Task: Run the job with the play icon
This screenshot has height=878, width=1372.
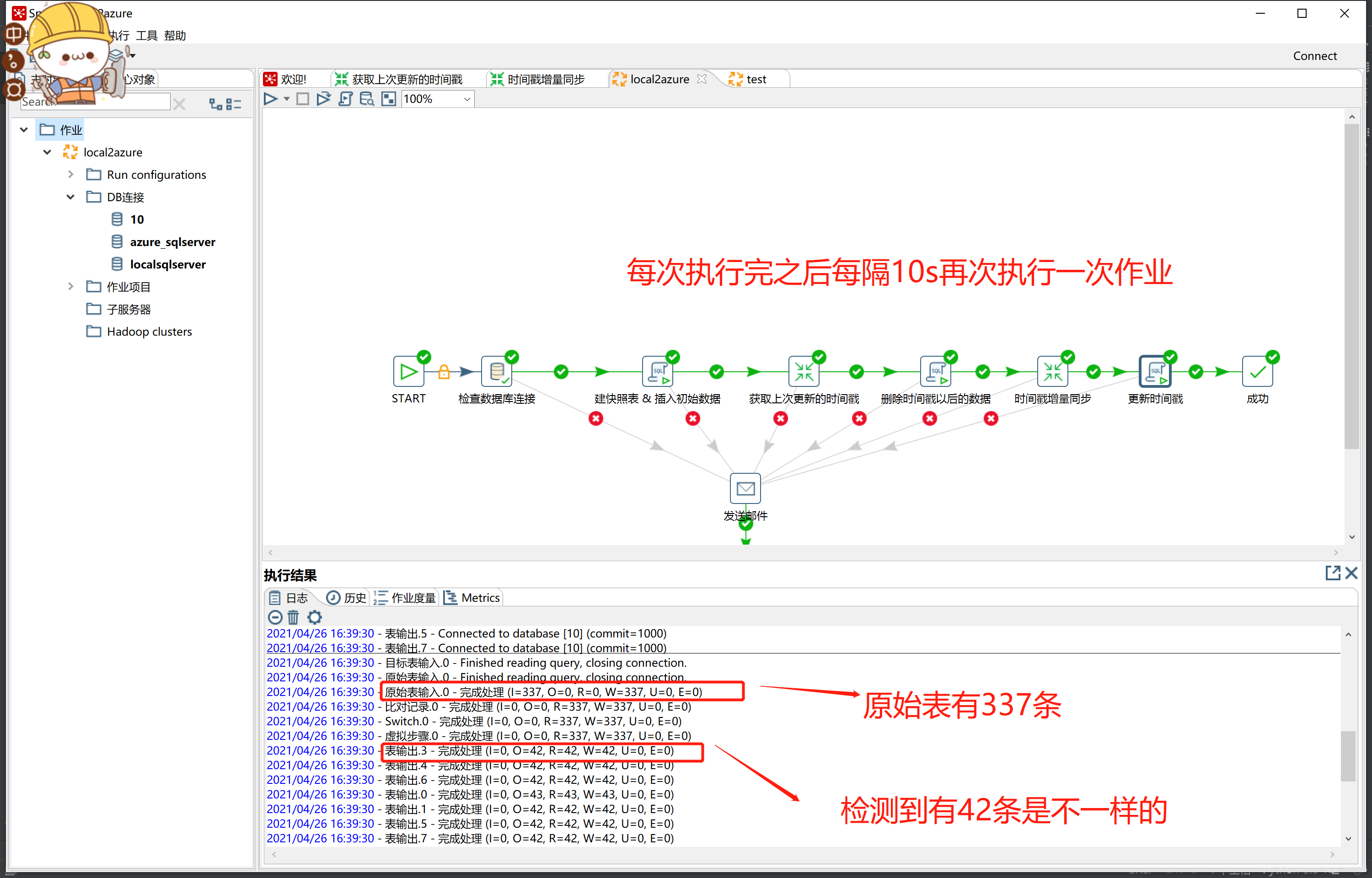Action: pyautogui.click(x=270, y=99)
